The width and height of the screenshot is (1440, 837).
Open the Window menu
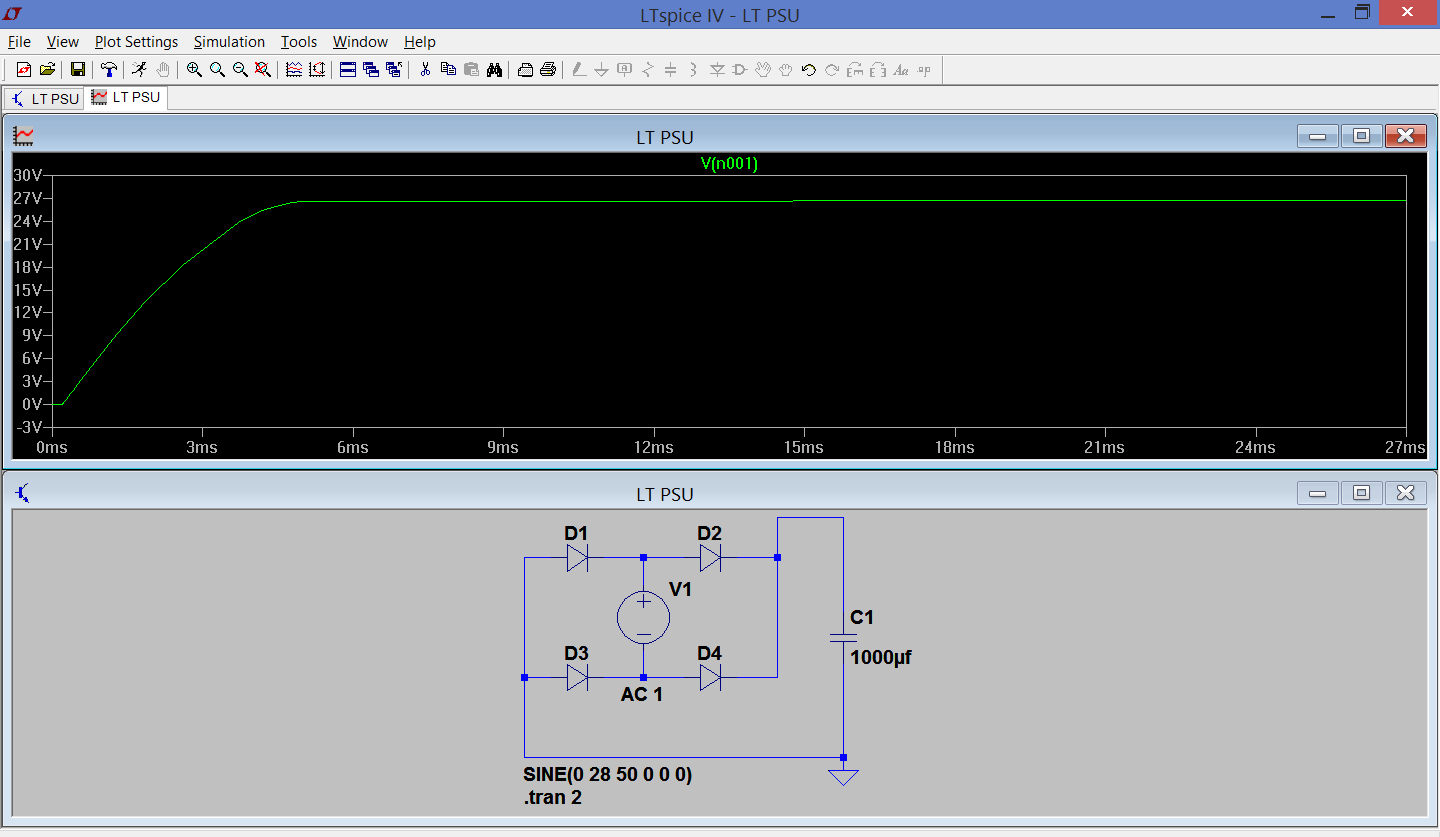360,42
